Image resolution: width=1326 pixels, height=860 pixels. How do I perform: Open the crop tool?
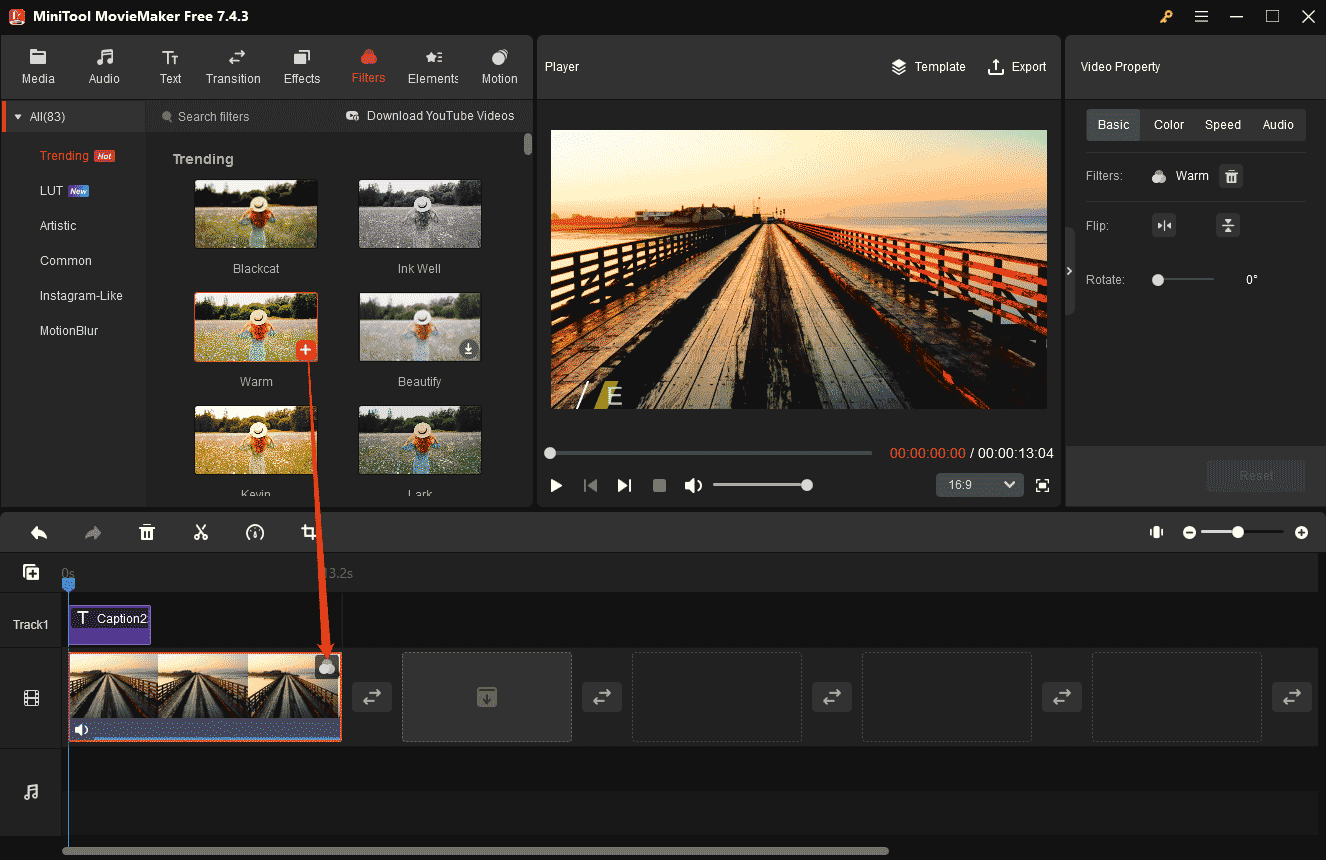pyautogui.click(x=309, y=532)
